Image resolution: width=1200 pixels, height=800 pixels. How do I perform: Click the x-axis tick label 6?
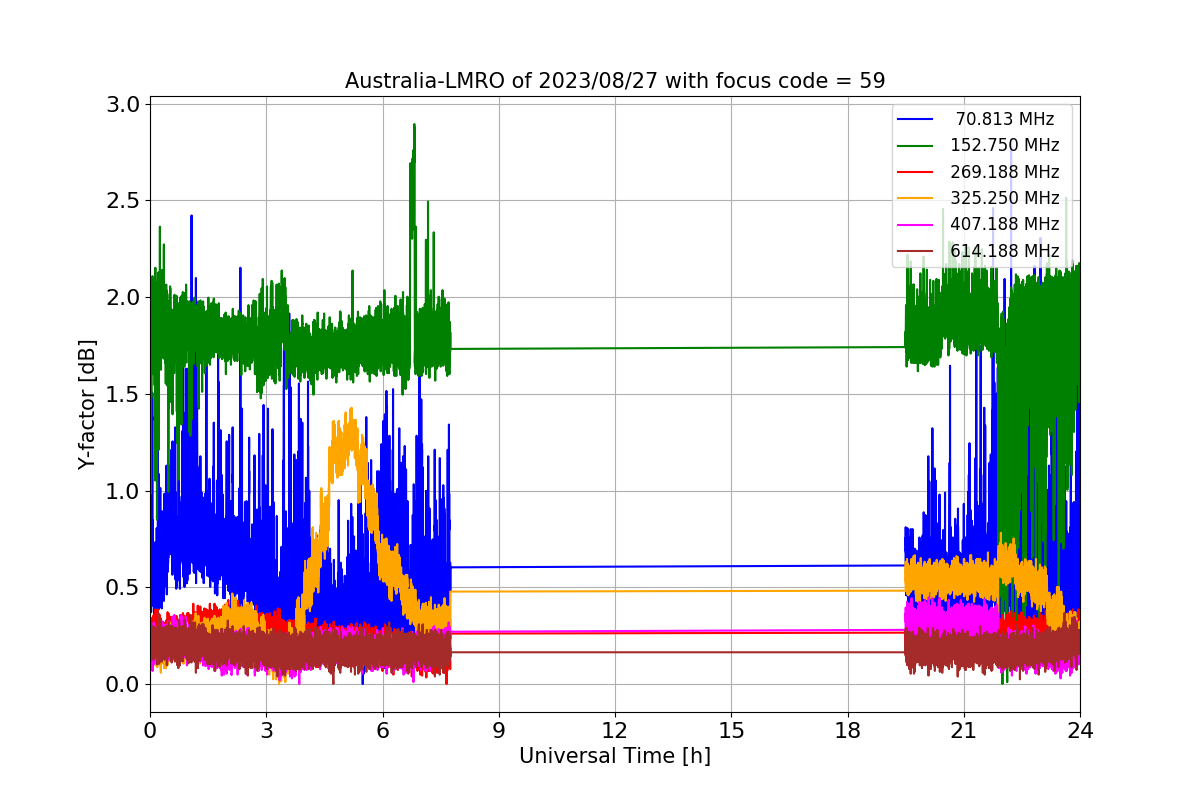point(382,731)
